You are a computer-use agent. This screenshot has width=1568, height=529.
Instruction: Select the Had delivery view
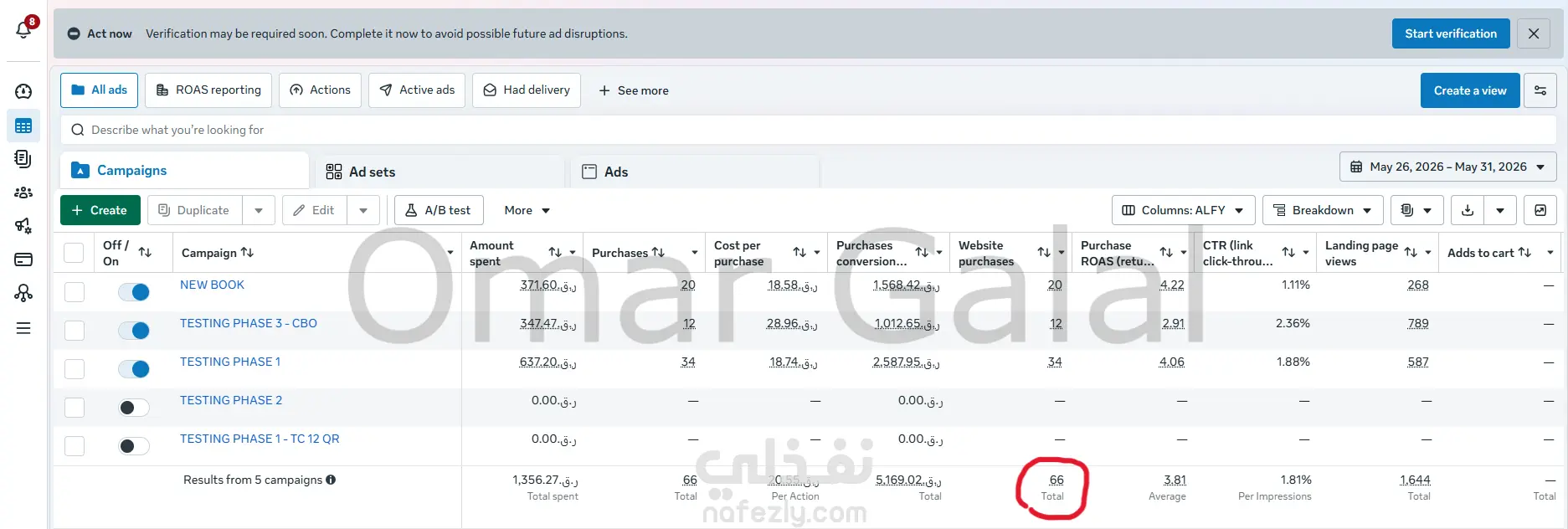tap(527, 90)
